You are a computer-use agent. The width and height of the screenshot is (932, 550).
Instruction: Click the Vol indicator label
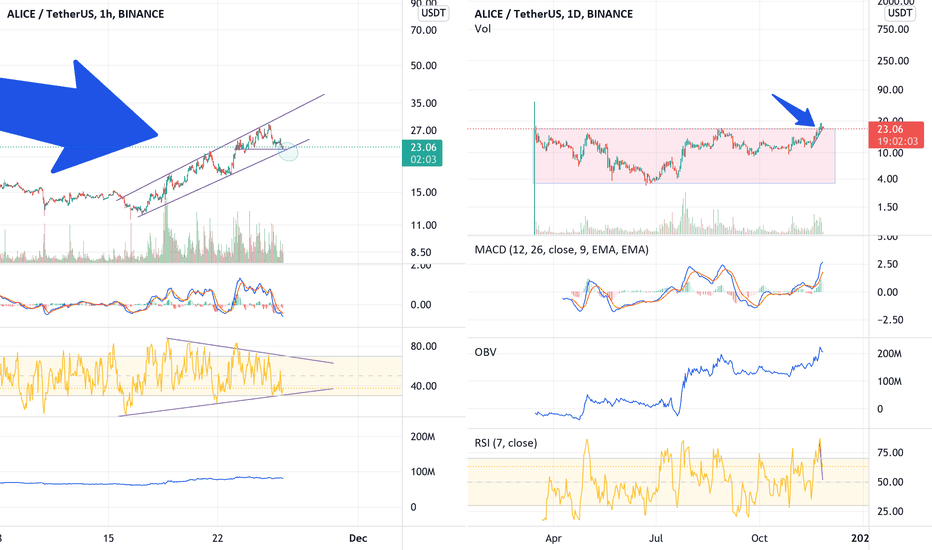[x=483, y=29]
